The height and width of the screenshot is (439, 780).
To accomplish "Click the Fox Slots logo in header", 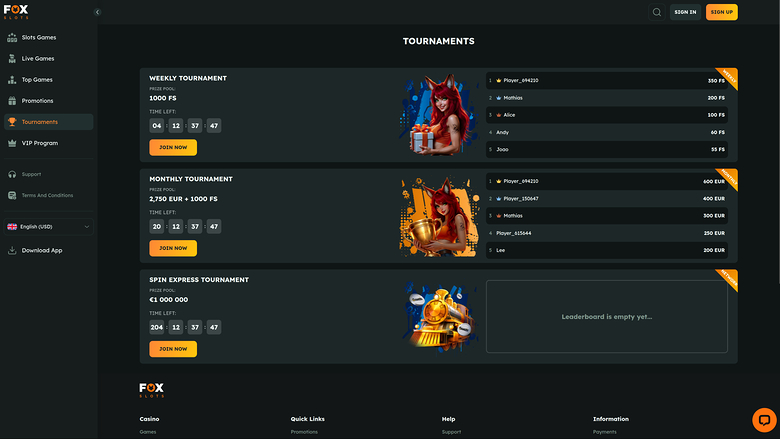I will click(x=16, y=12).
